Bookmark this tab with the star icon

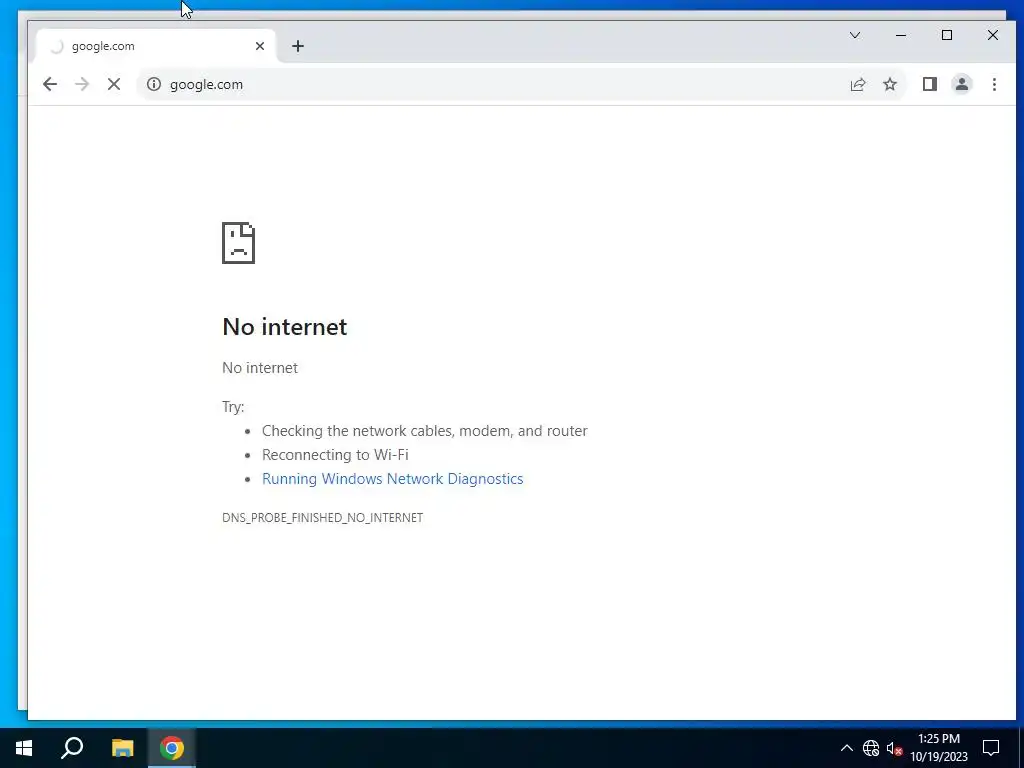pyautogui.click(x=889, y=84)
